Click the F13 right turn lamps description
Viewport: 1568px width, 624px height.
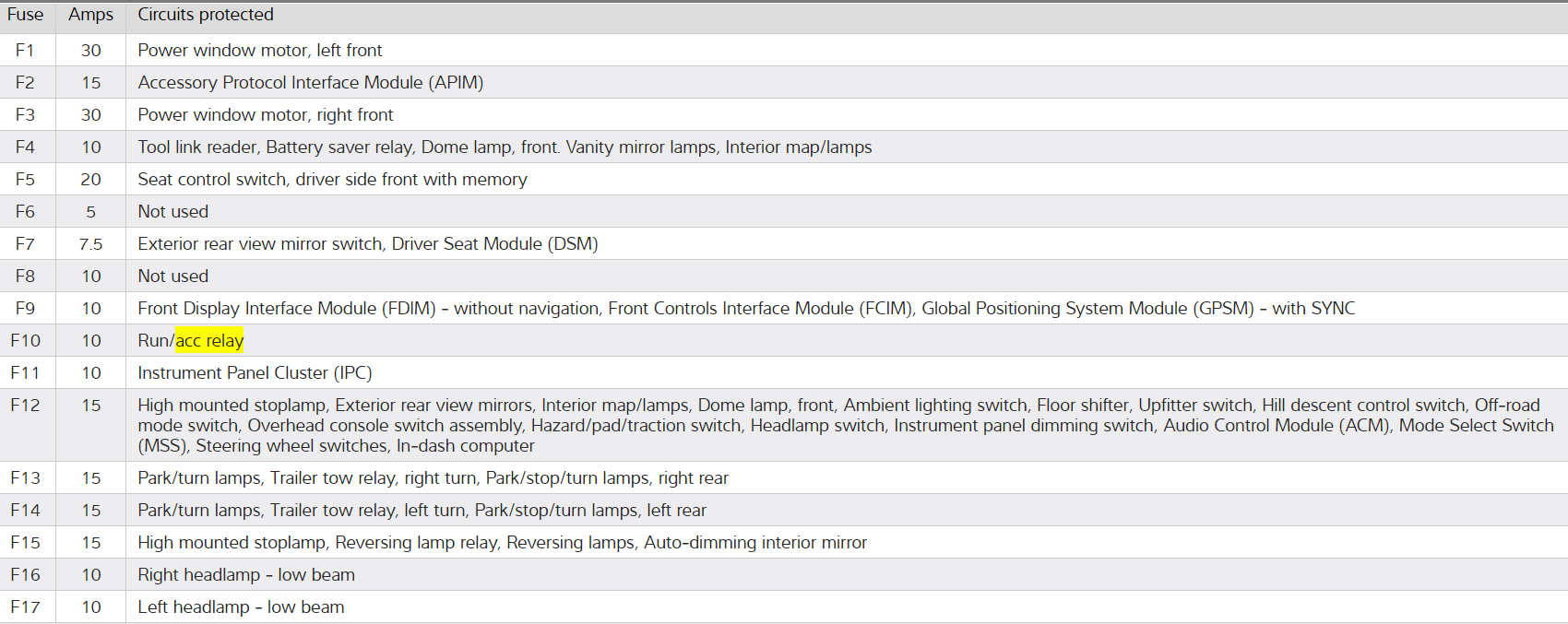433,478
